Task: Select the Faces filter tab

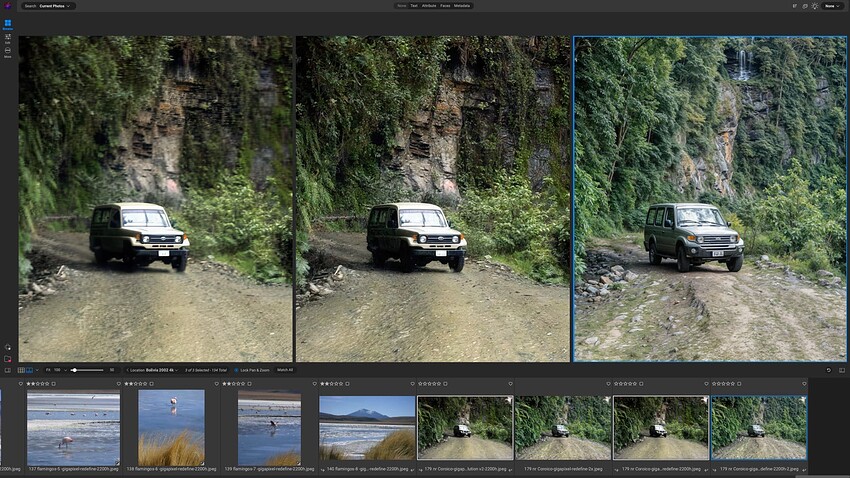Action: point(445,6)
